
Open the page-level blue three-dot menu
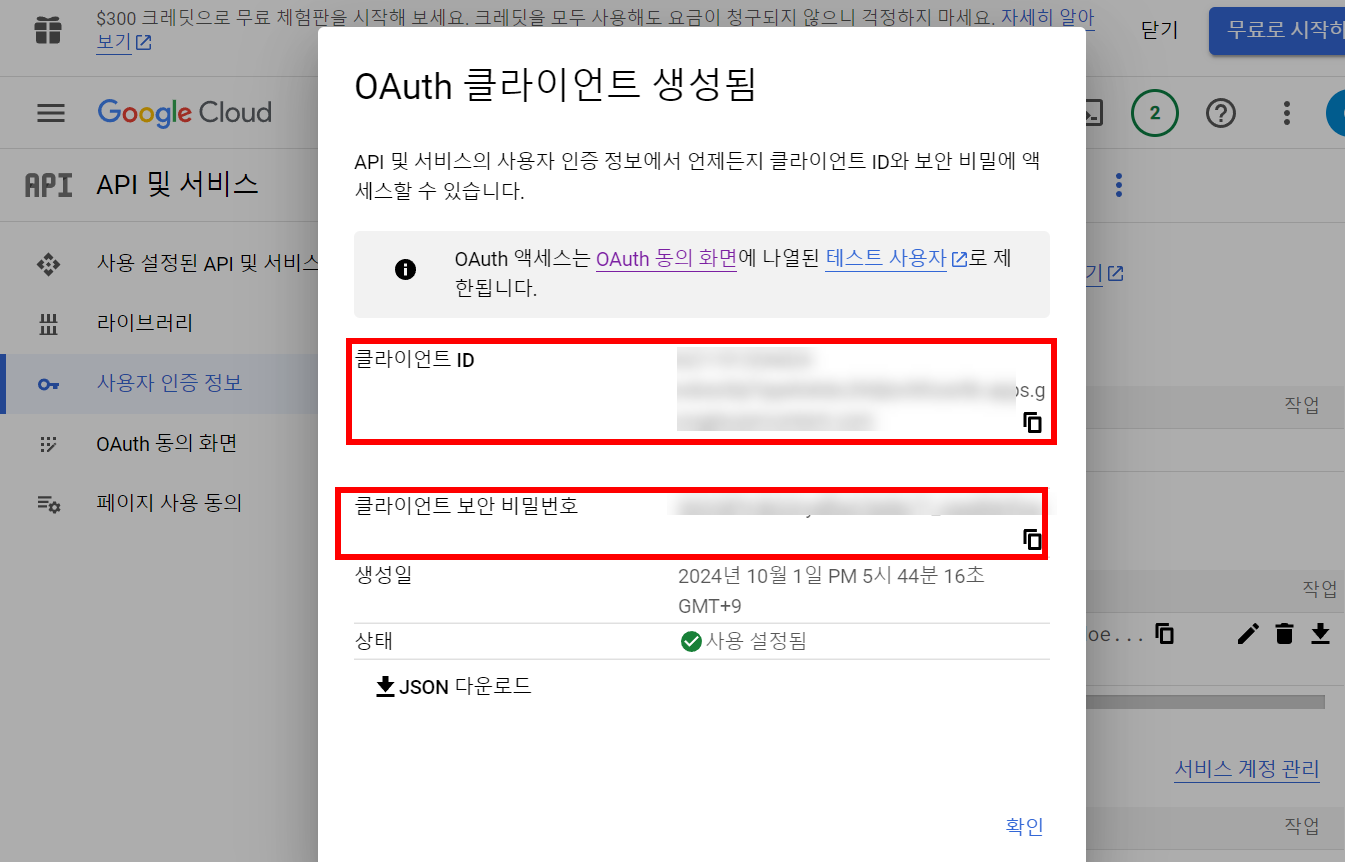(1119, 185)
